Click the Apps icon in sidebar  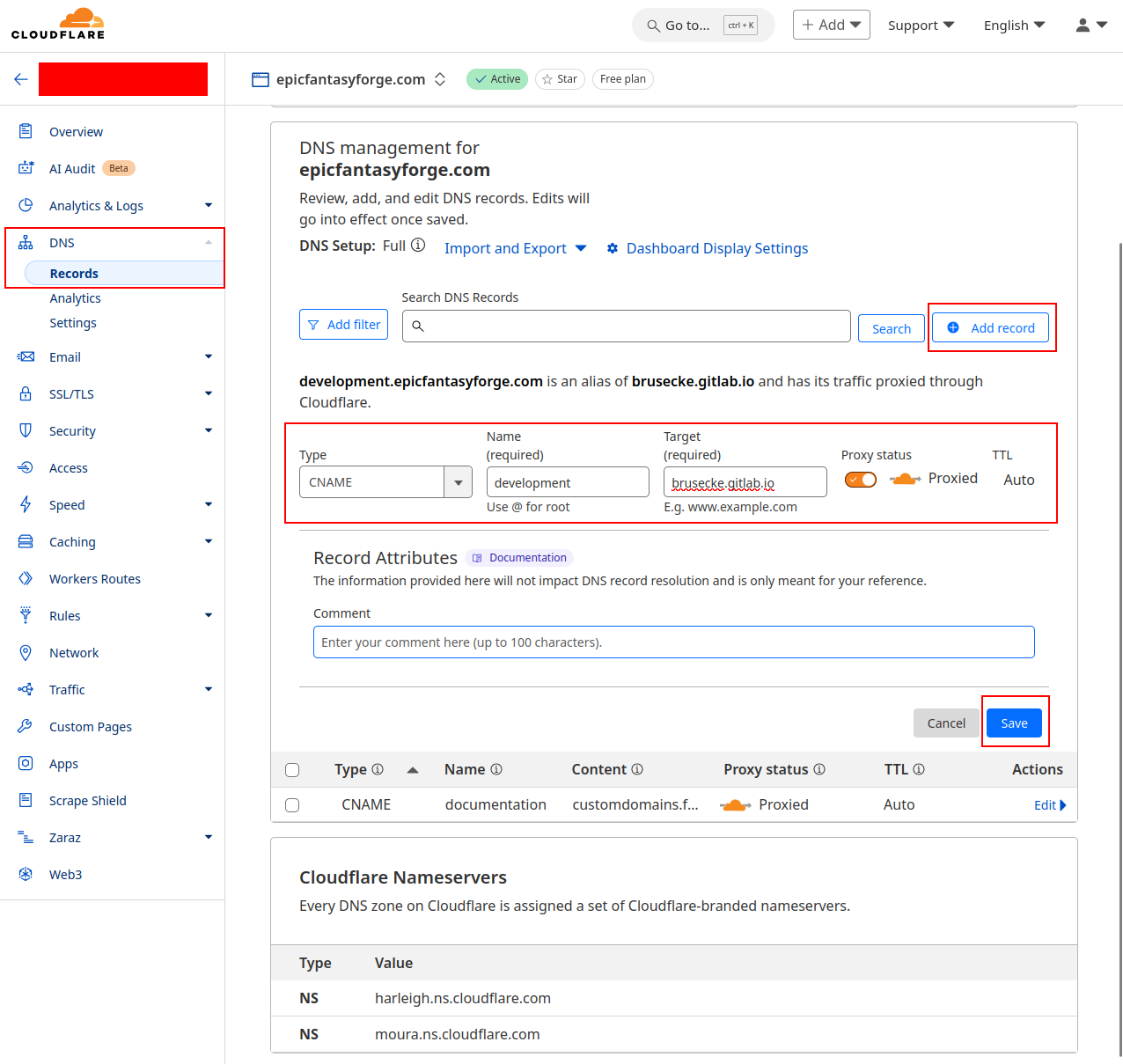[x=26, y=763]
